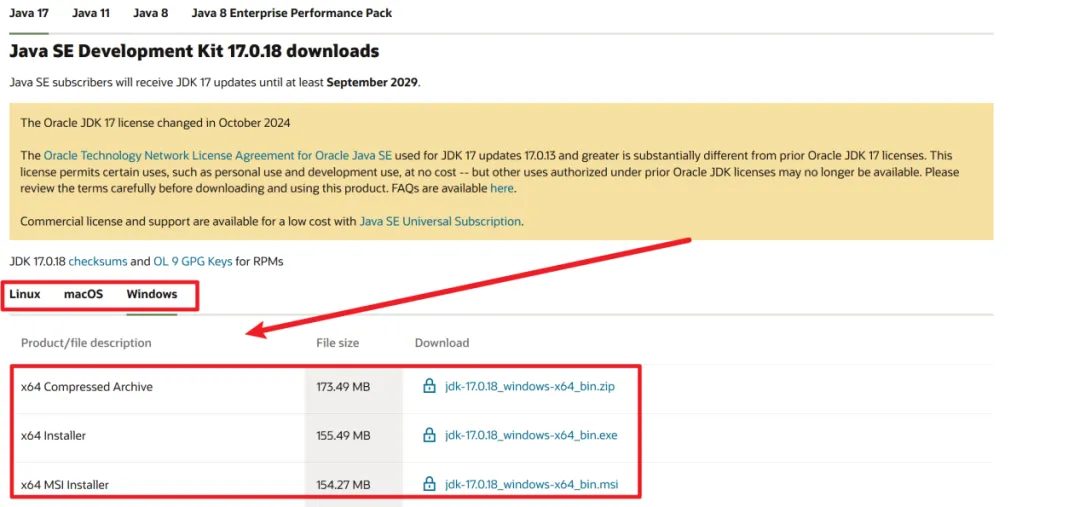Viewport: 1080px width, 507px height.
Task: Click the 'Product/file description' column header
Action: (86, 343)
